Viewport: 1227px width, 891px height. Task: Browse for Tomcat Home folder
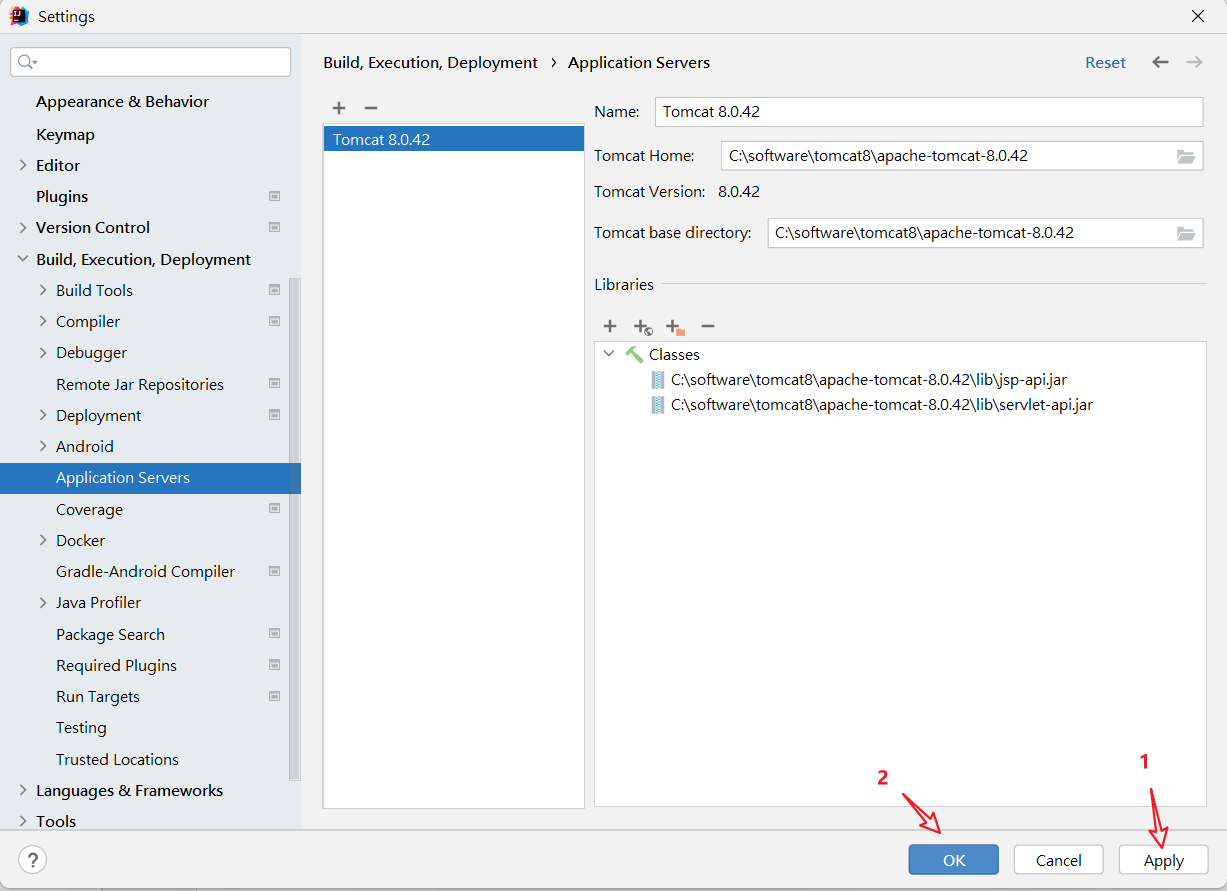(1186, 156)
